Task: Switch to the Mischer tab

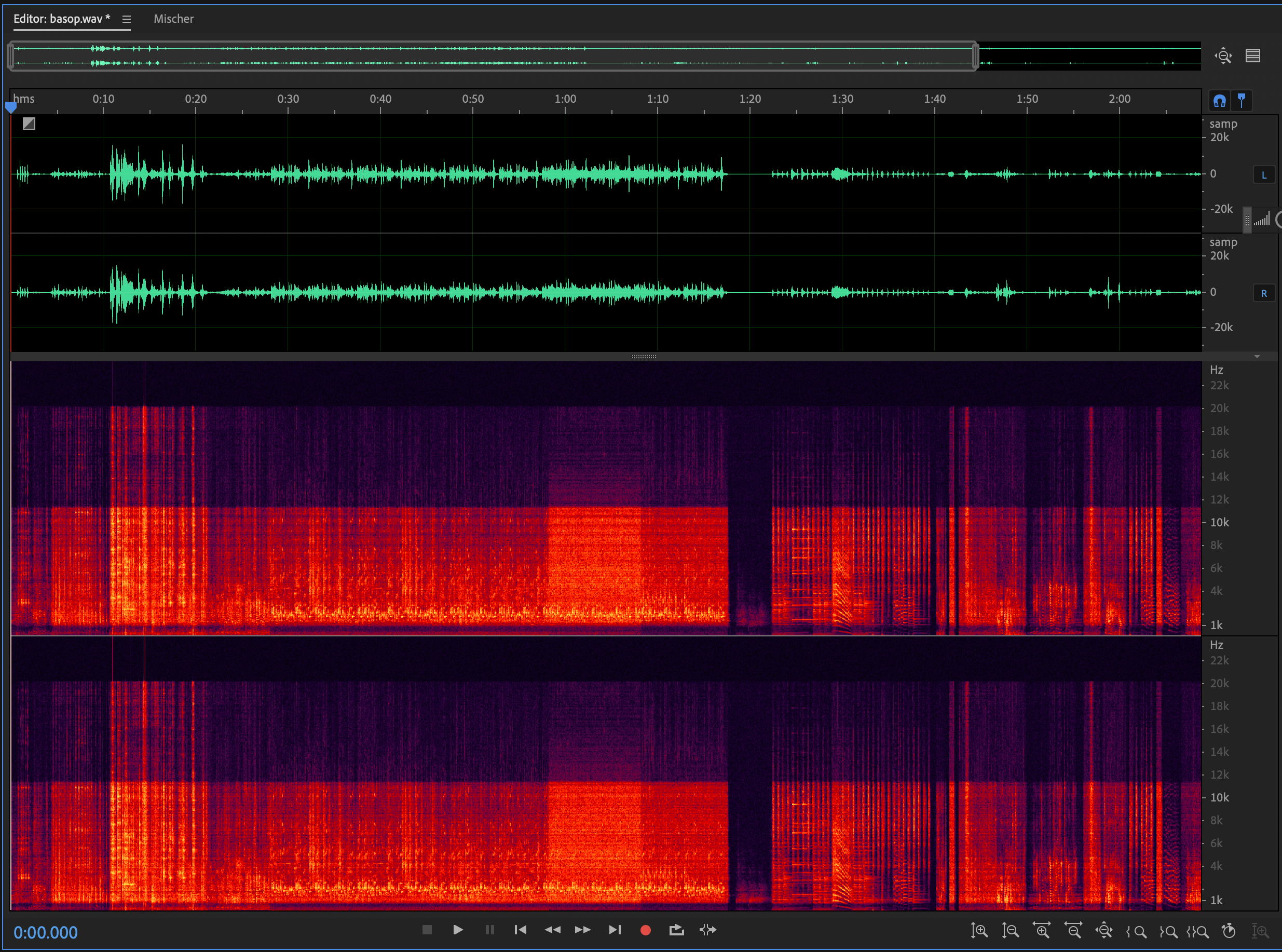Action: (x=173, y=19)
